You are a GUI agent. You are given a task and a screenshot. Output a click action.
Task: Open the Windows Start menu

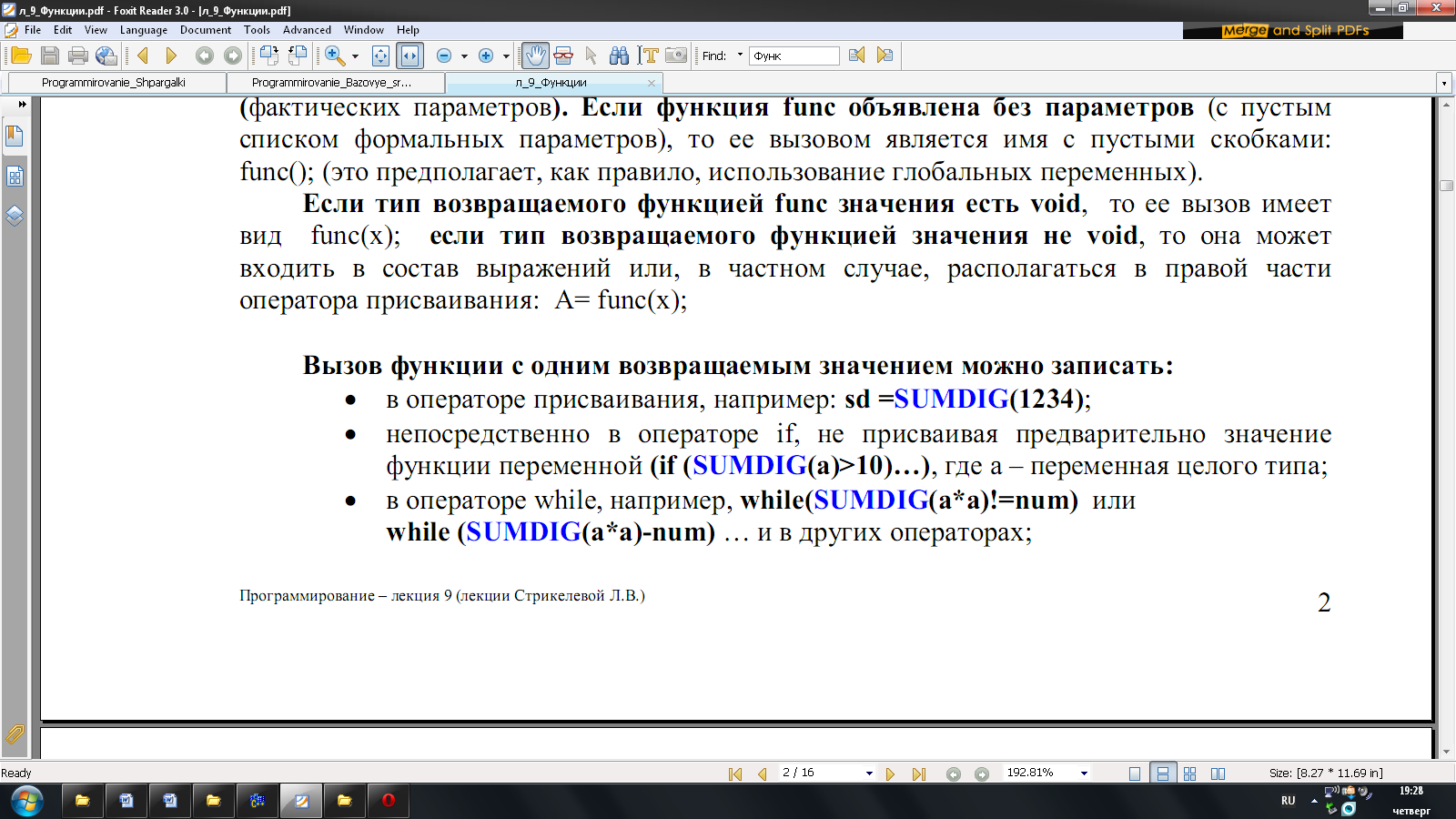click(x=27, y=801)
